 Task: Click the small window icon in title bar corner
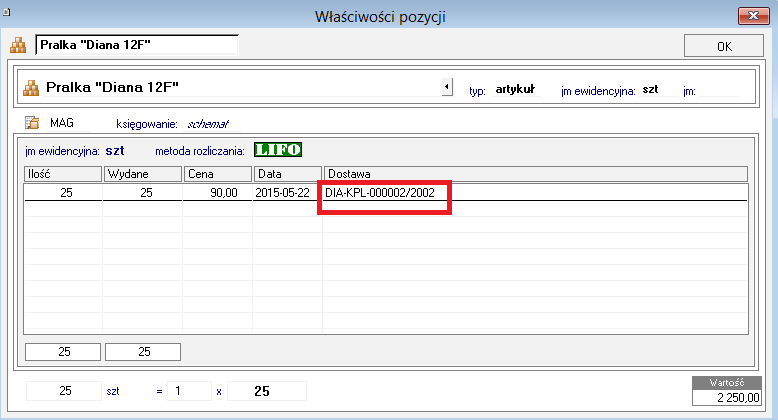point(6,12)
